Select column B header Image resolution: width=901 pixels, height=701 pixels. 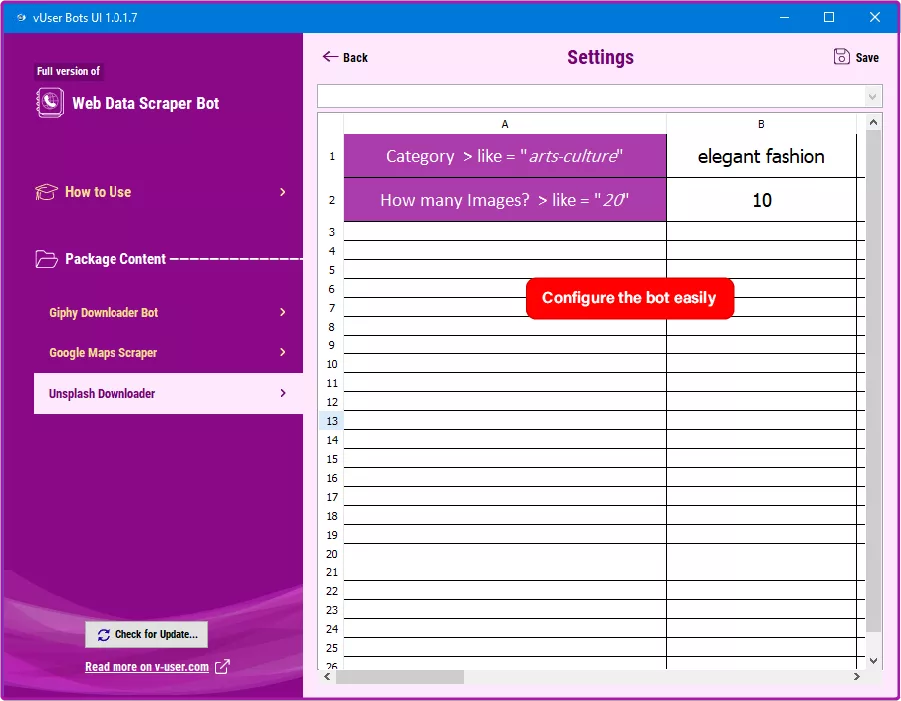point(761,124)
